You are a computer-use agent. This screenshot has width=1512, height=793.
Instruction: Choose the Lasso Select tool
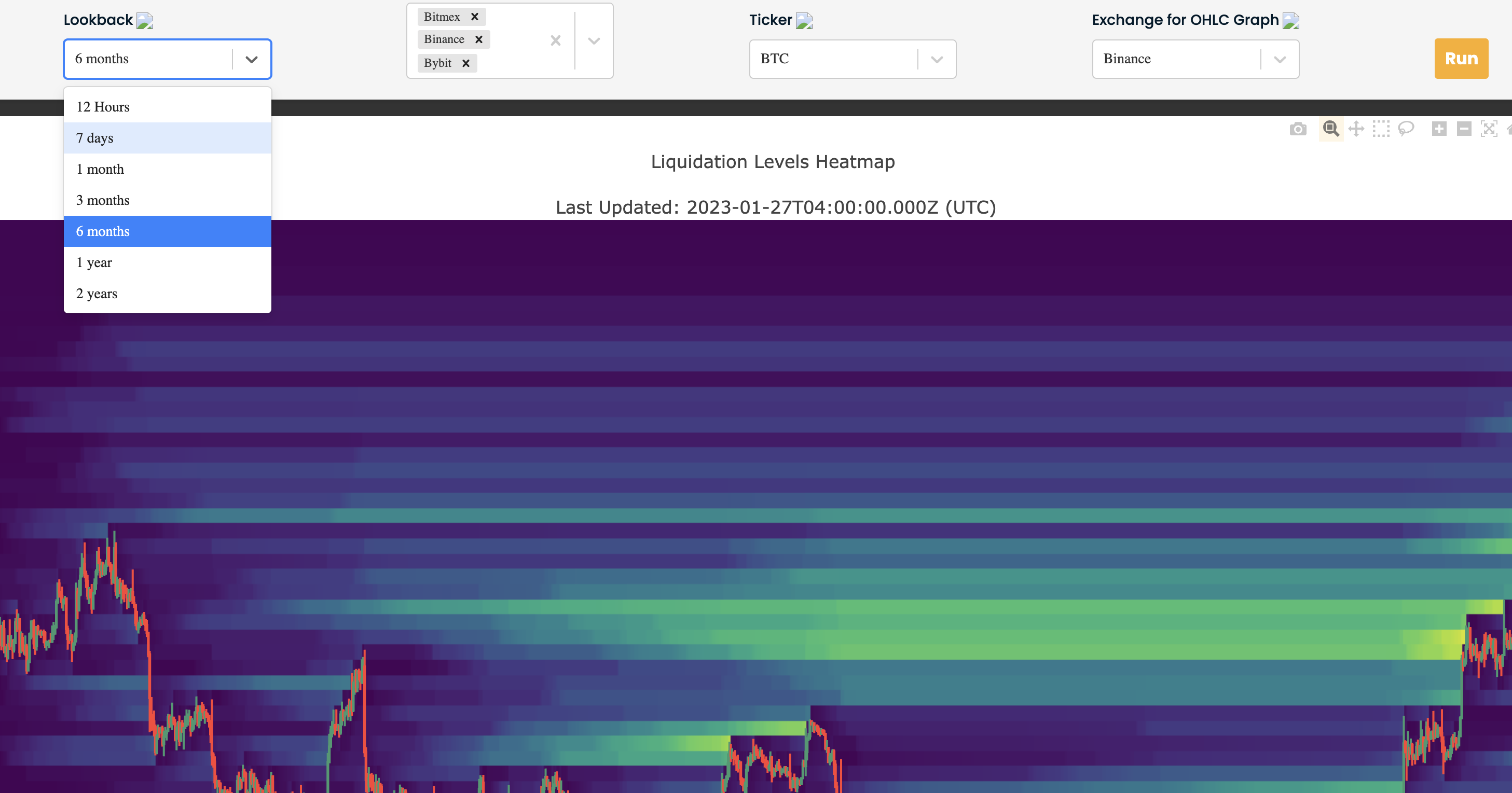point(1406,129)
